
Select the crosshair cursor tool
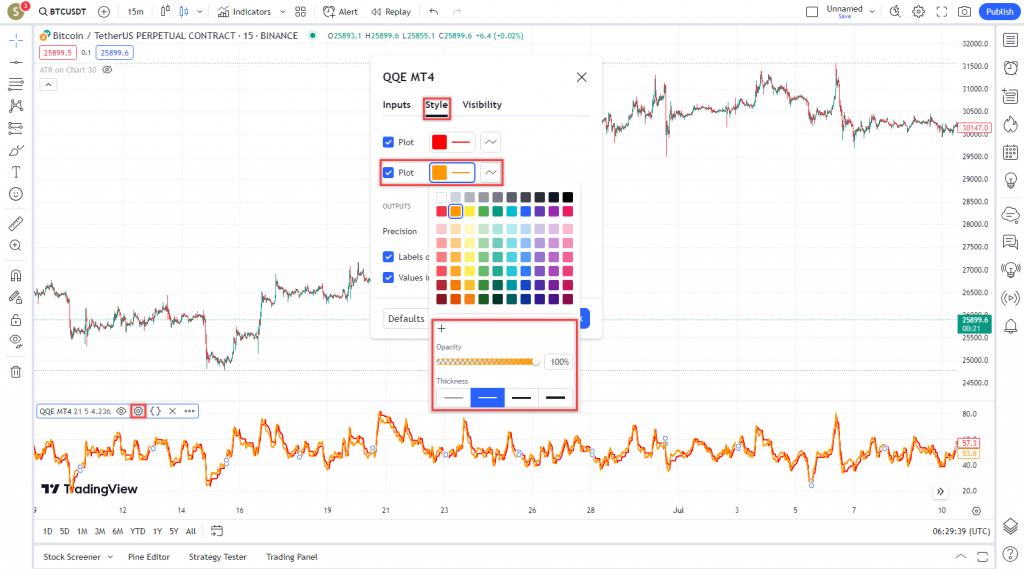coord(16,41)
